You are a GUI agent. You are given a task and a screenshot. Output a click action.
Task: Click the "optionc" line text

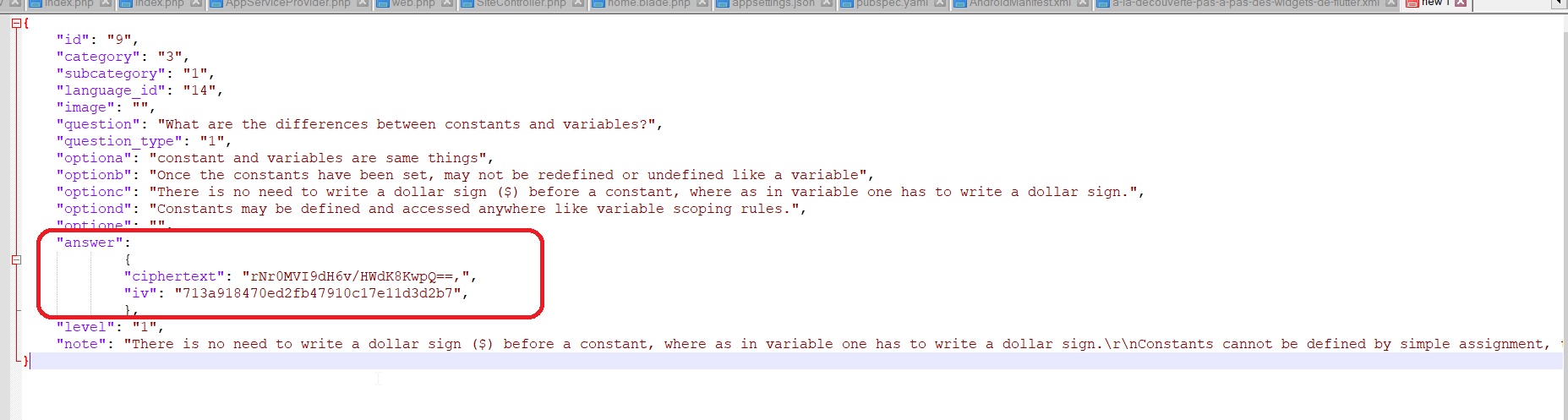point(600,192)
